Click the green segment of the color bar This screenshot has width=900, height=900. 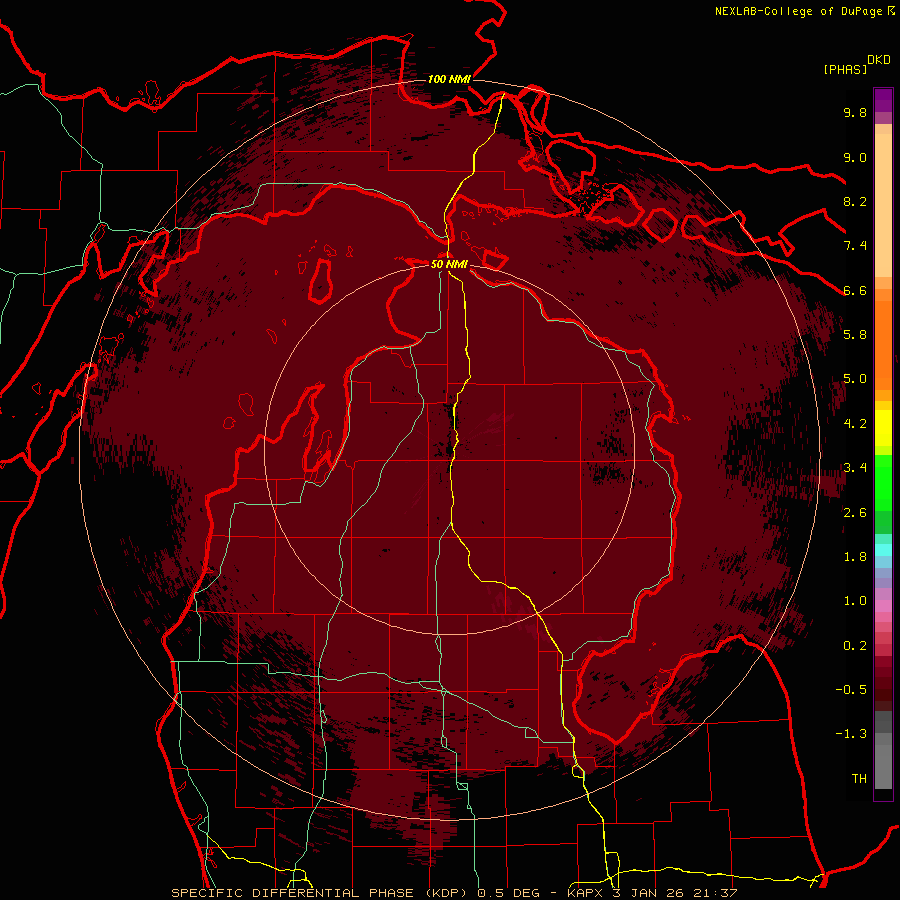(x=883, y=494)
